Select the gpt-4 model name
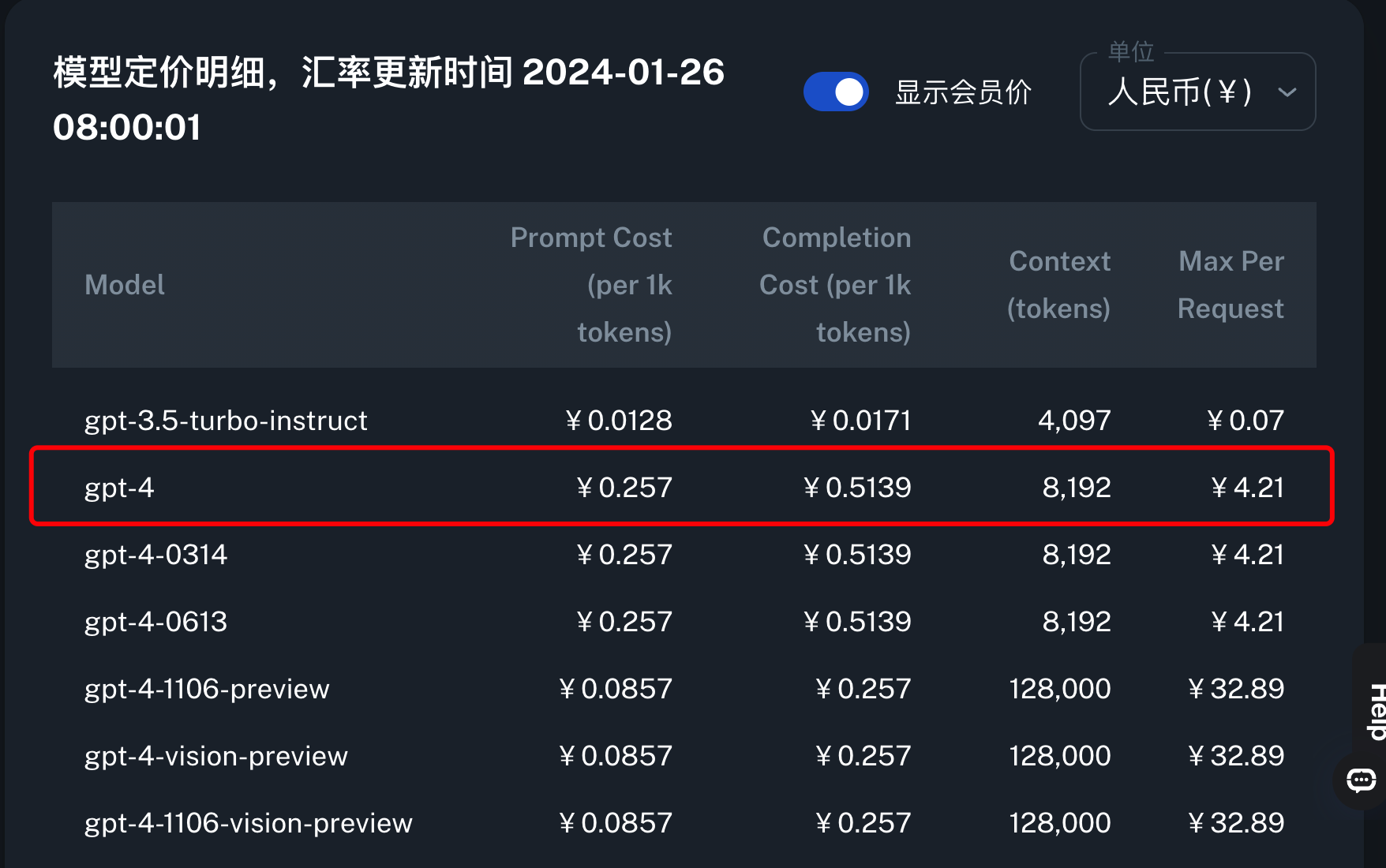The width and height of the screenshot is (1386, 868). [x=119, y=488]
